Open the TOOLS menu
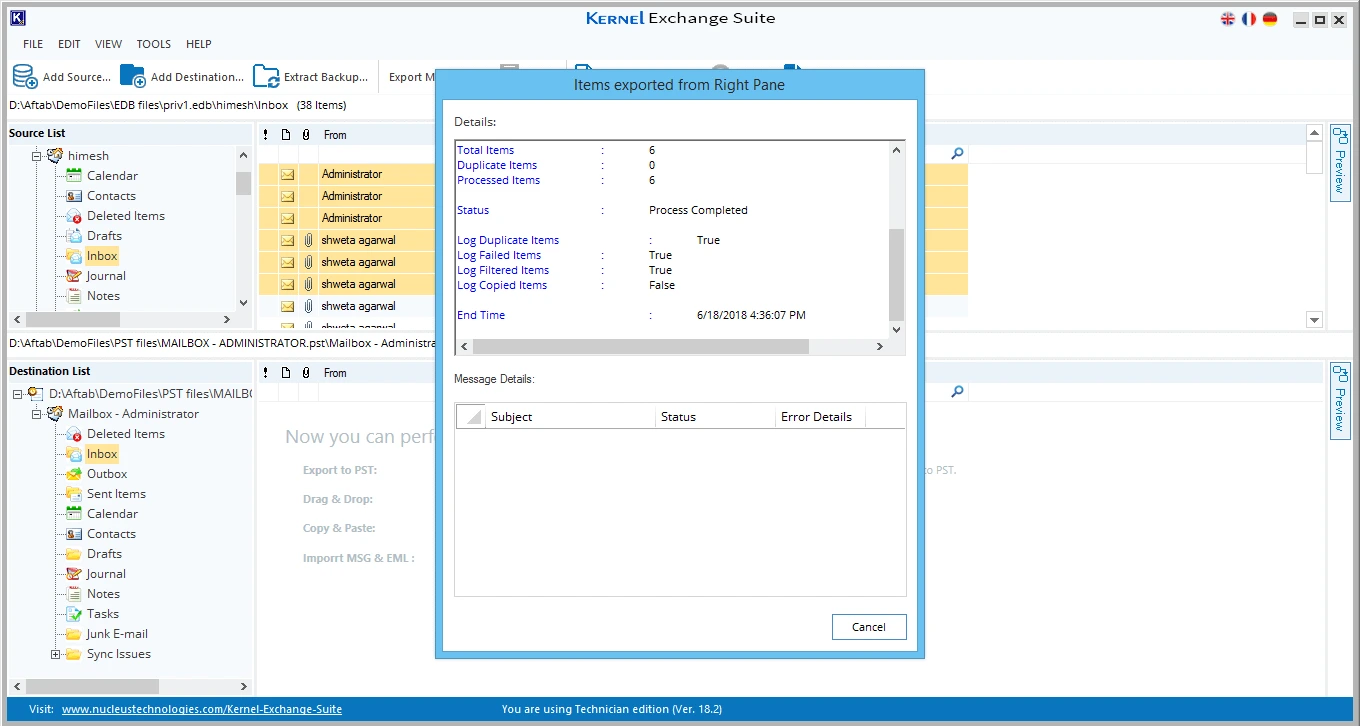Image resolution: width=1360 pixels, height=726 pixels. click(154, 44)
